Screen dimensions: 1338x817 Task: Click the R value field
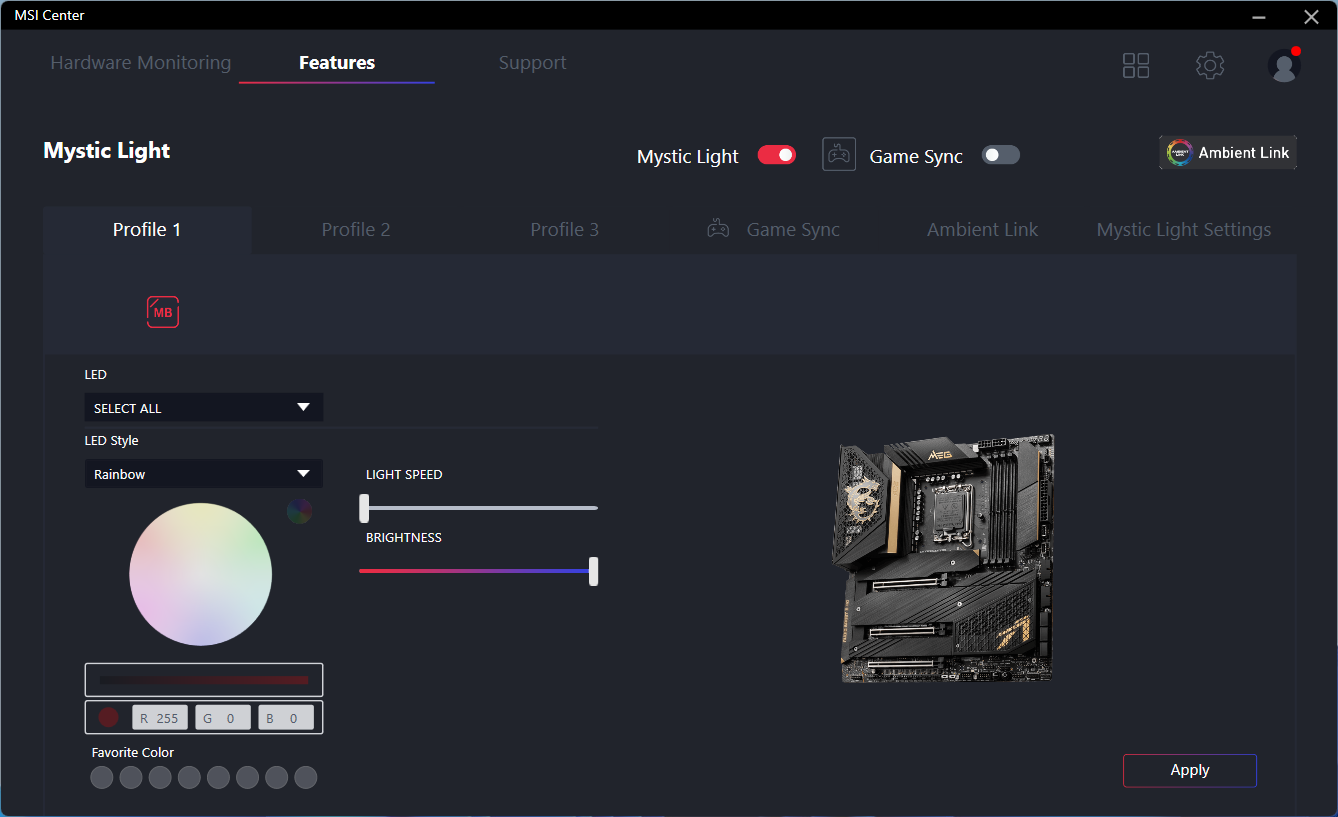coord(160,718)
